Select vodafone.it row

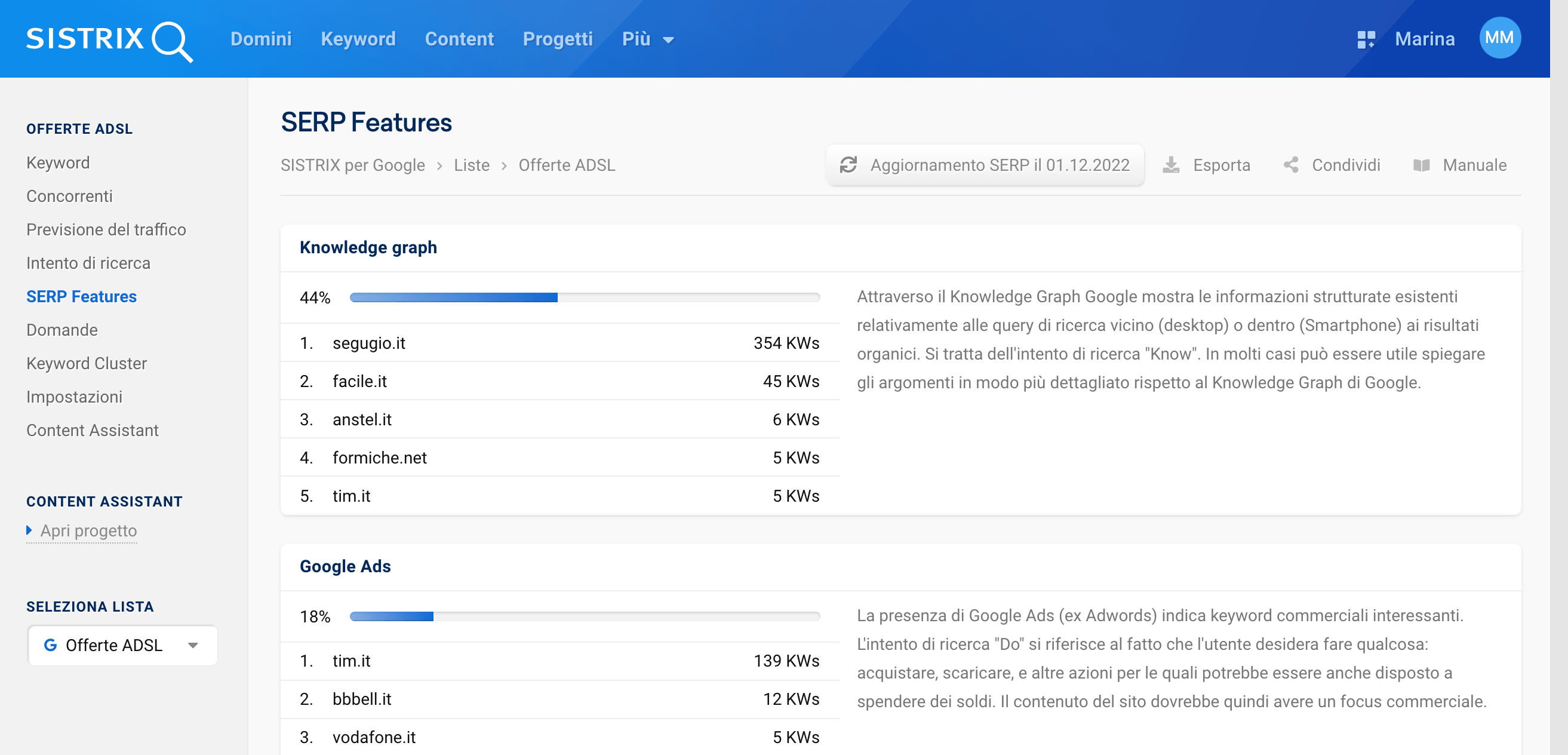point(559,737)
